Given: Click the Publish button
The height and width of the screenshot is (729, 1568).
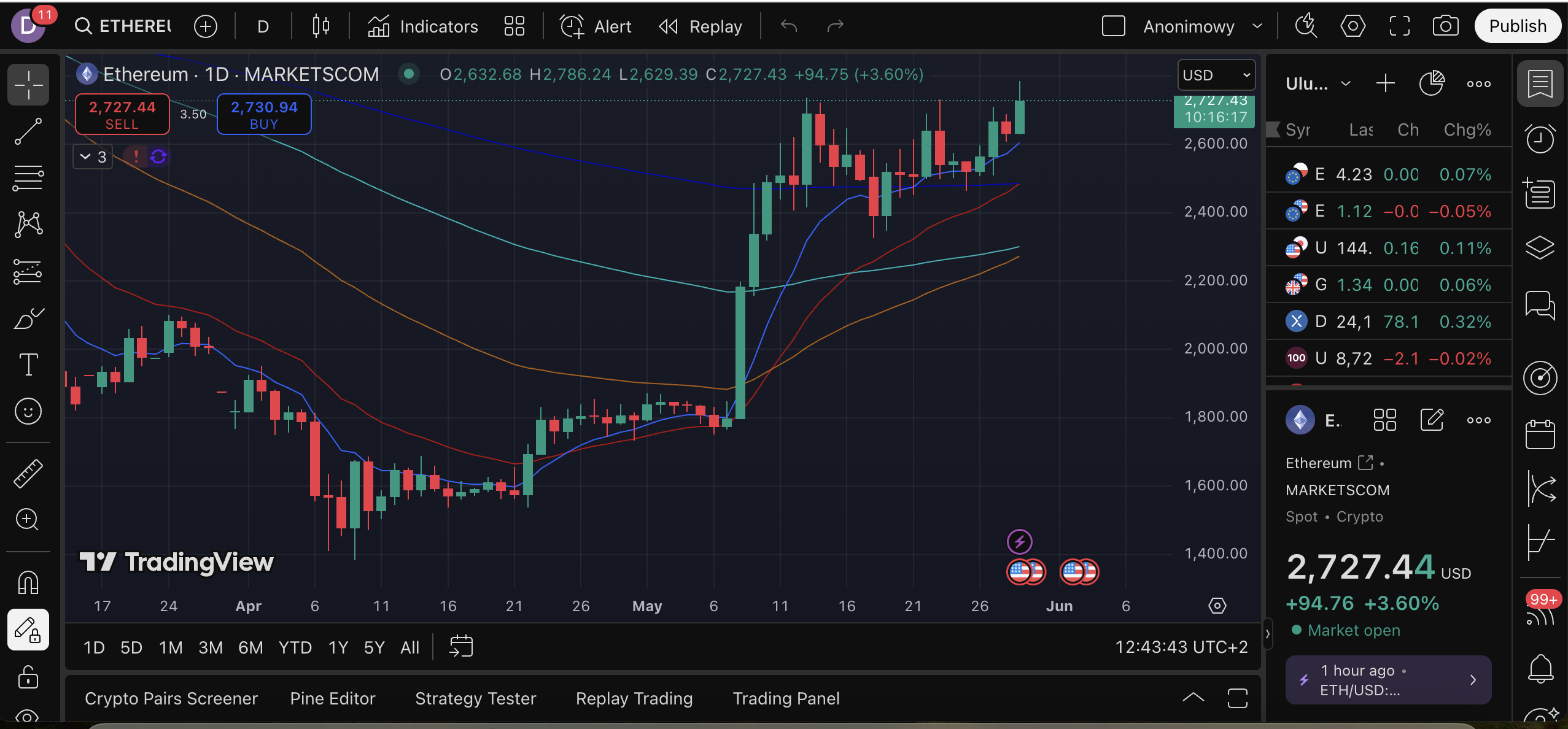Looking at the screenshot, I should 1517,26.
